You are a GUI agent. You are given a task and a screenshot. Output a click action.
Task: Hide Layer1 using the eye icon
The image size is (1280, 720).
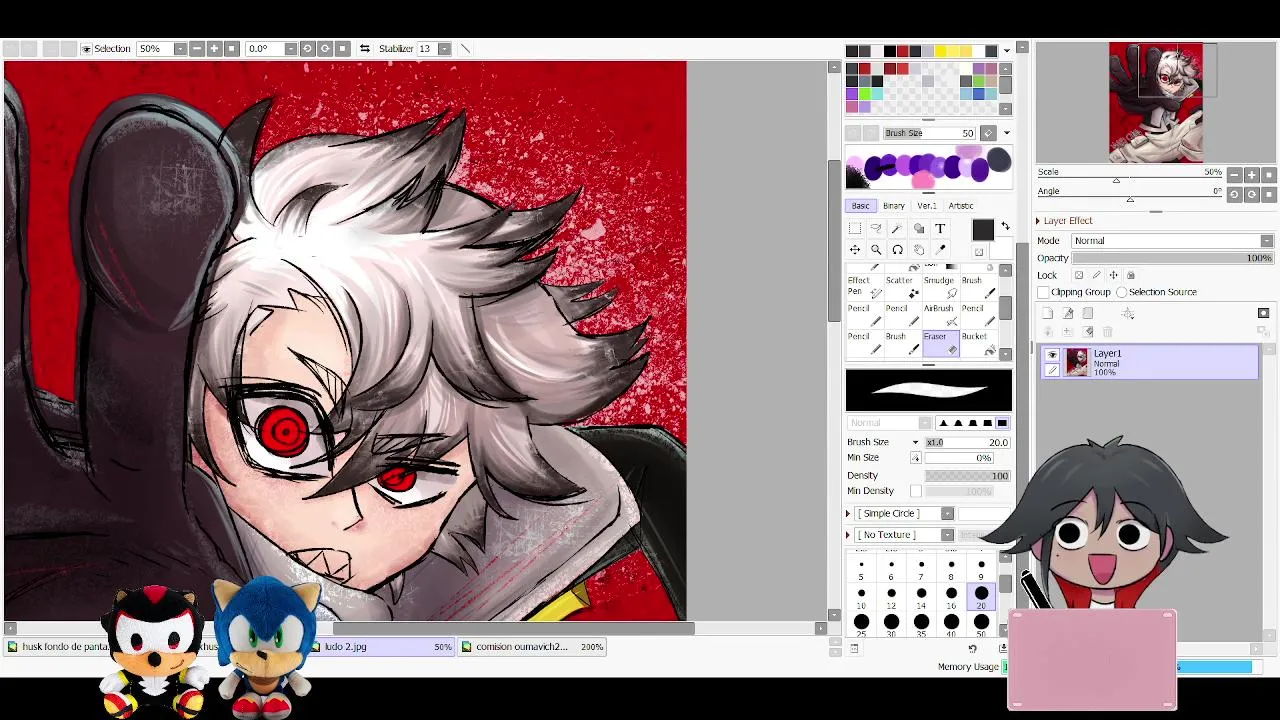1051,355
